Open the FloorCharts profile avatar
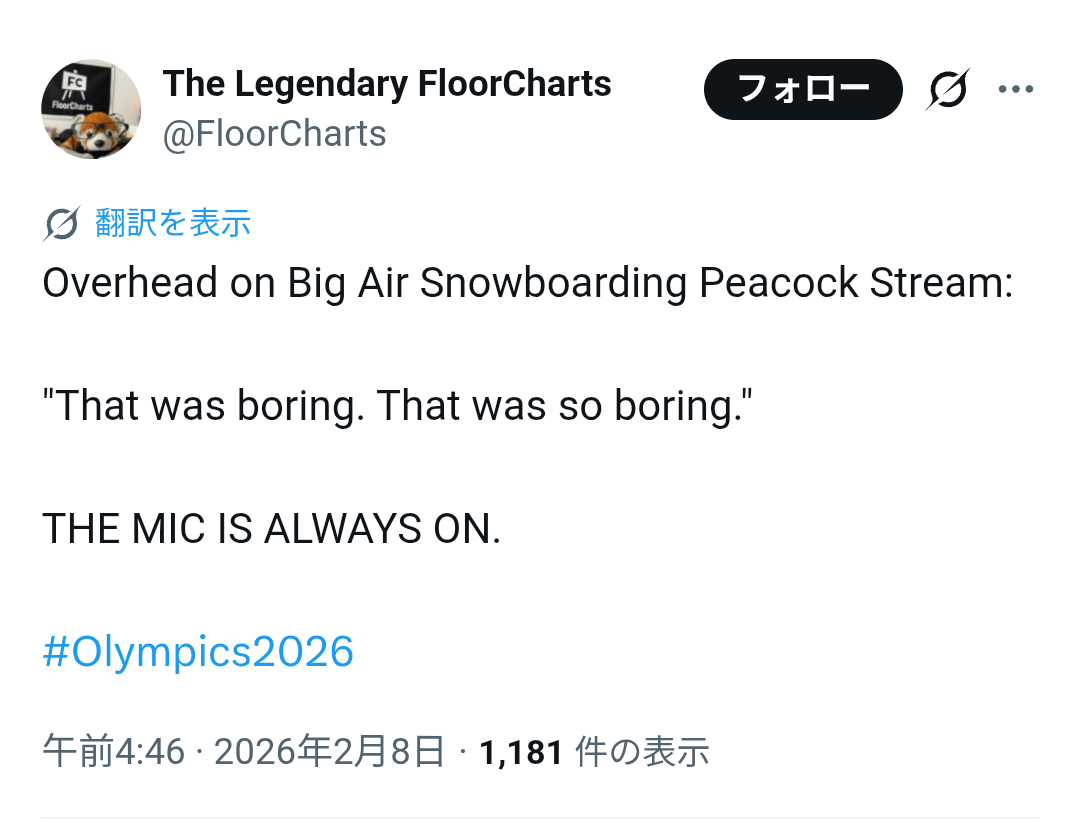The width and height of the screenshot is (1080, 823). point(91,109)
